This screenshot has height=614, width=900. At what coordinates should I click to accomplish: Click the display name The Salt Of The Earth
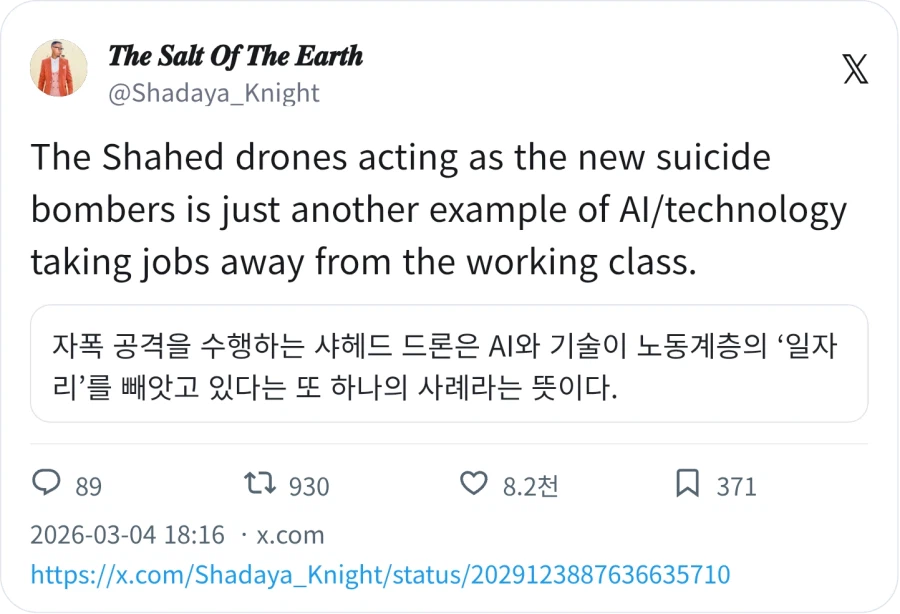point(237,57)
